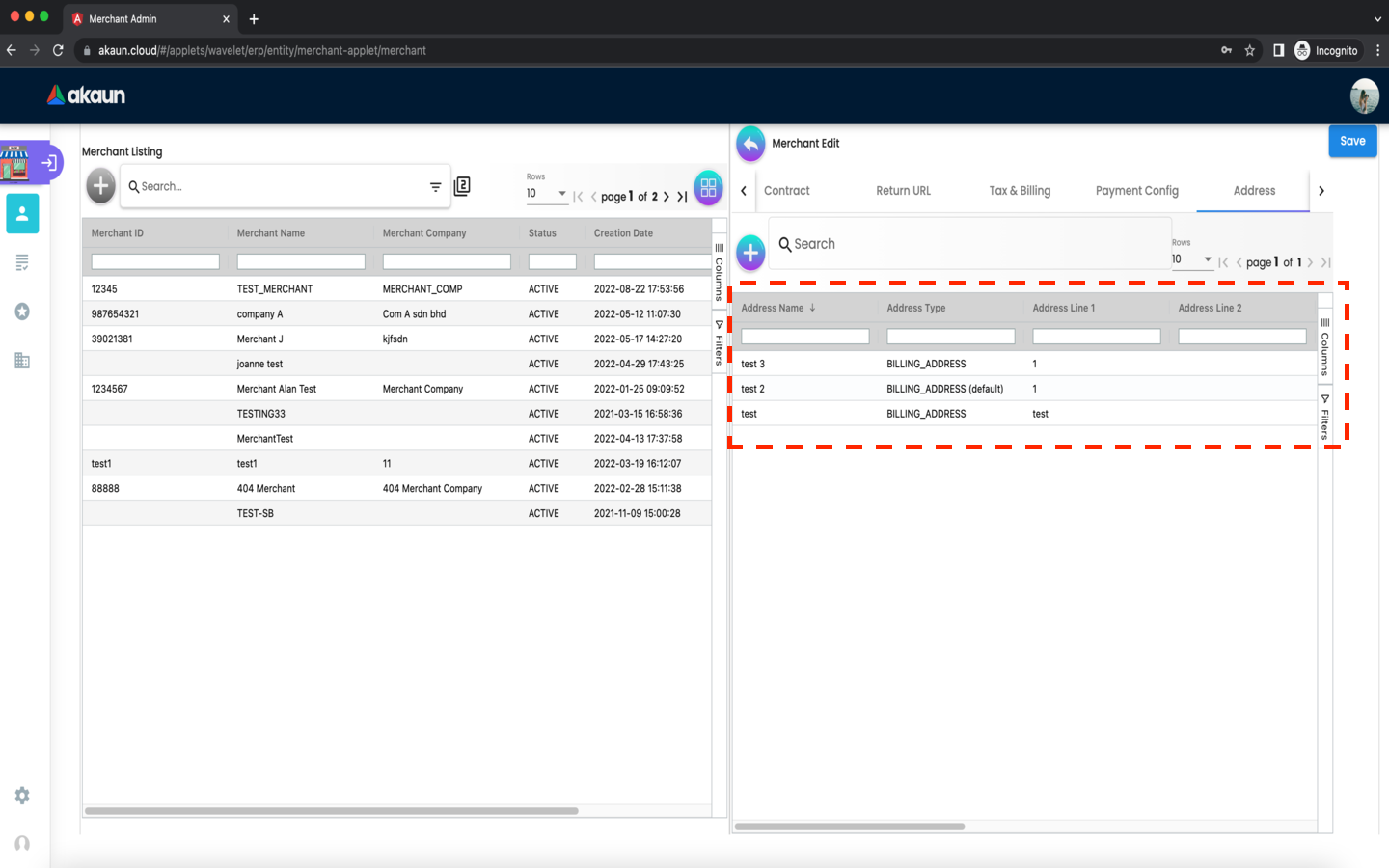Switch to the Tax & Billing tab
The height and width of the screenshot is (868, 1389).
point(1020,191)
